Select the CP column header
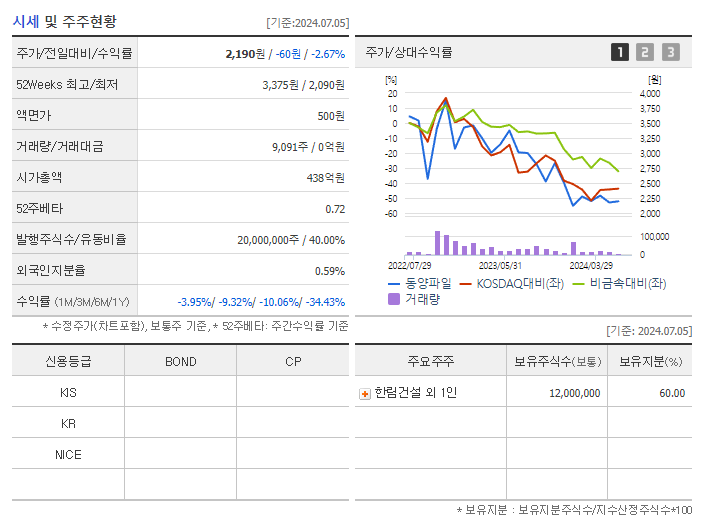 pyautogui.click(x=293, y=361)
